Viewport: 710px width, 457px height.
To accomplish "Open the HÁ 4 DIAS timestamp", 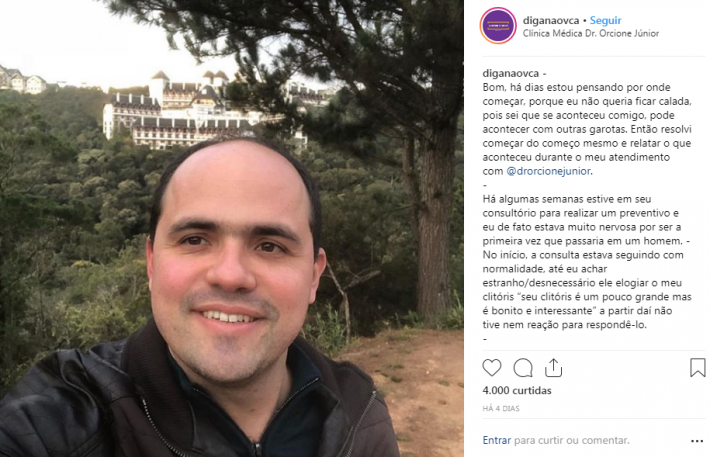I will (501, 409).
